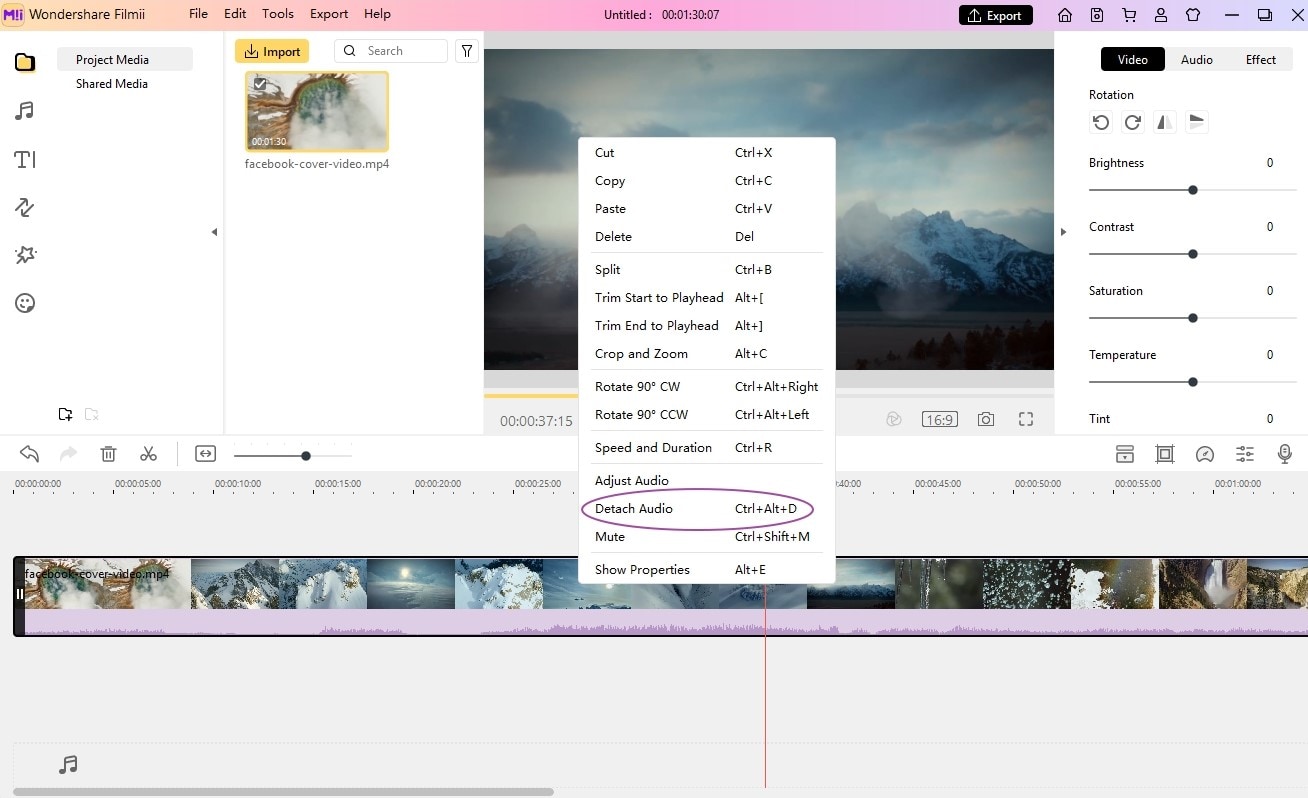
Task: Open the Export menu in menu bar
Action: (x=329, y=14)
